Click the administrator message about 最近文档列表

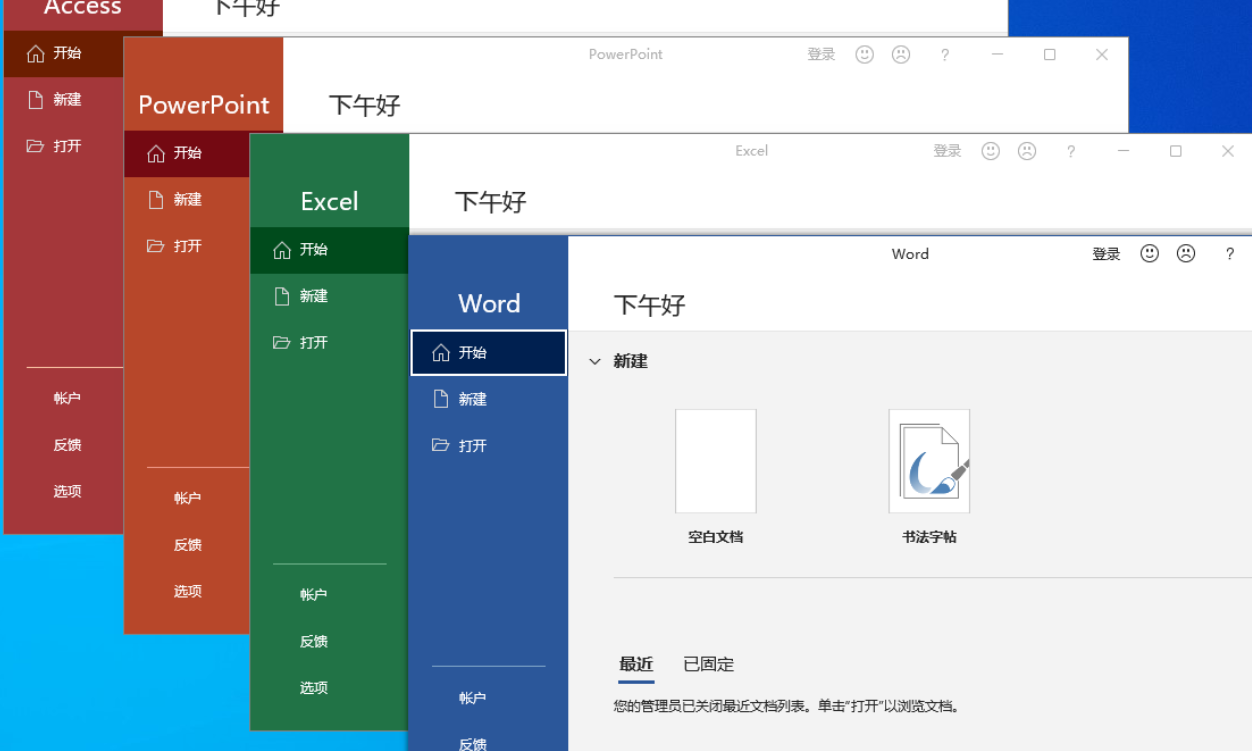pos(788,706)
